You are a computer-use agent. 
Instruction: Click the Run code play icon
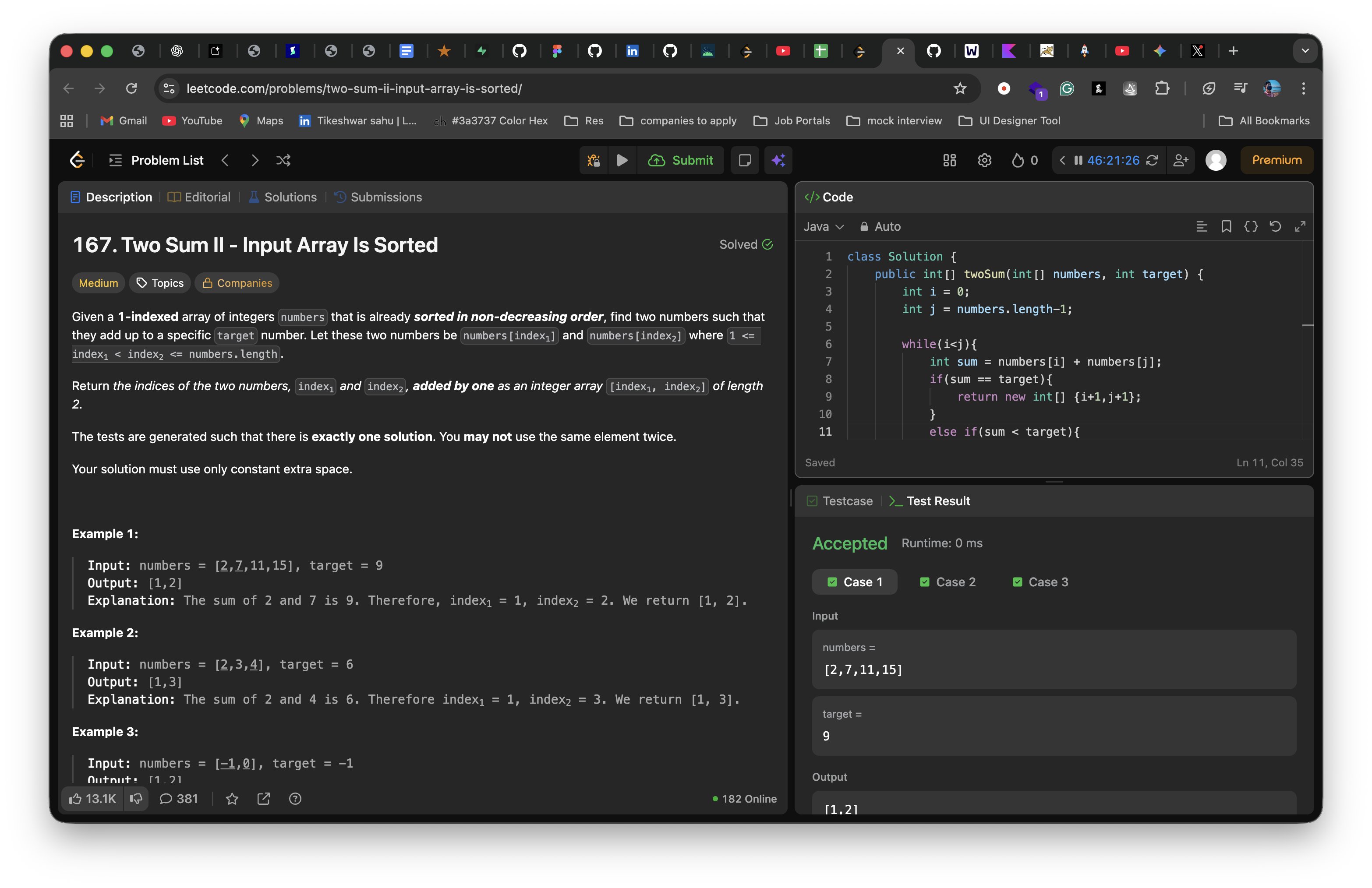click(622, 160)
